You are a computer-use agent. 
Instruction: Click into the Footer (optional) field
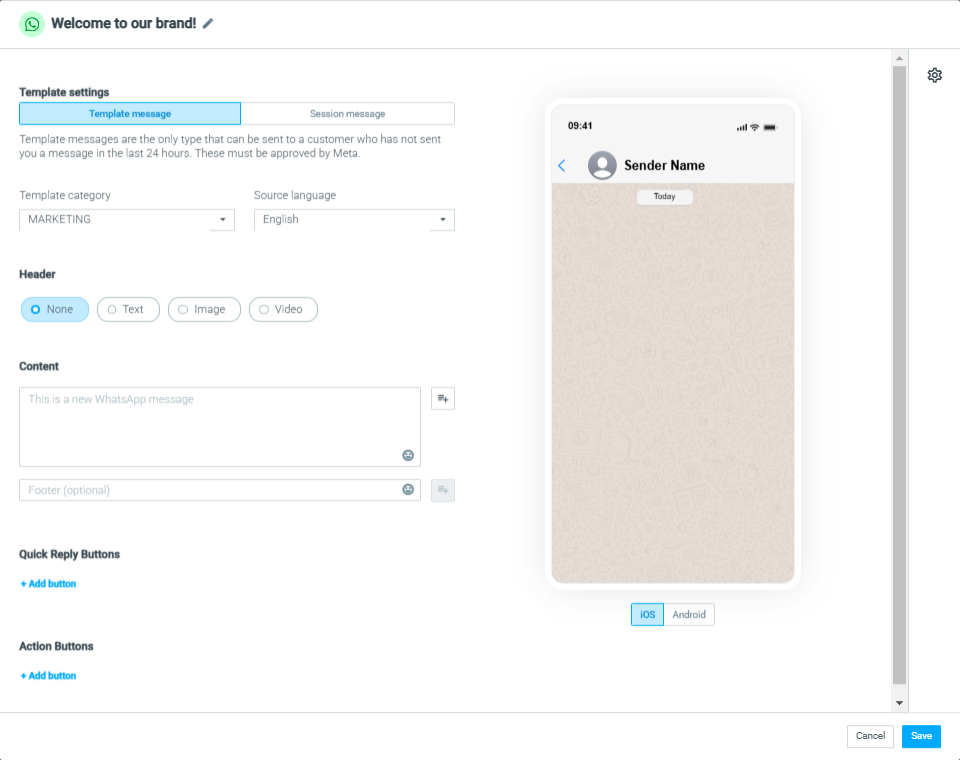tap(220, 490)
